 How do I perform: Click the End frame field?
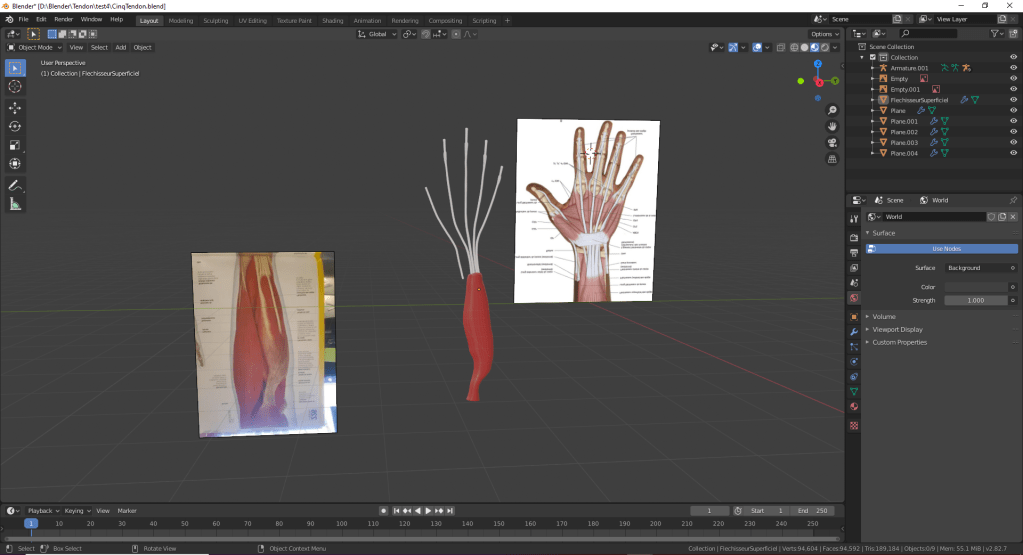[x=810, y=511]
